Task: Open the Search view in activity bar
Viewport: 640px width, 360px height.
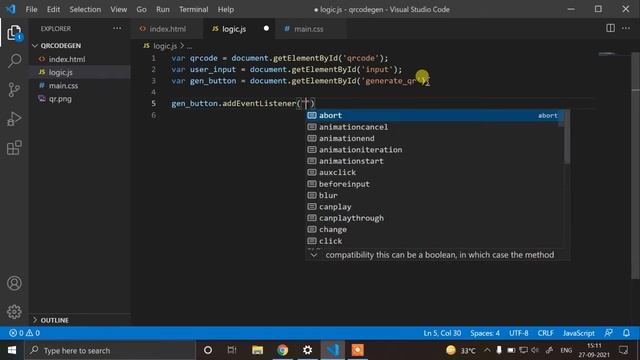Action: (14, 61)
